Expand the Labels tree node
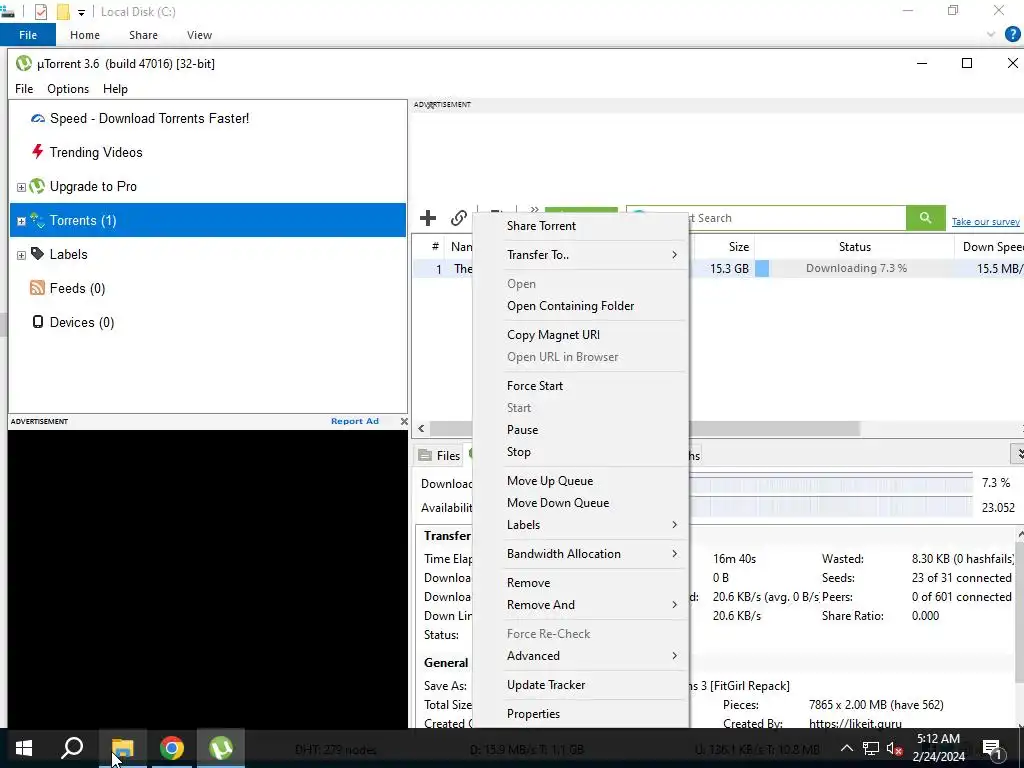 (x=21, y=255)
